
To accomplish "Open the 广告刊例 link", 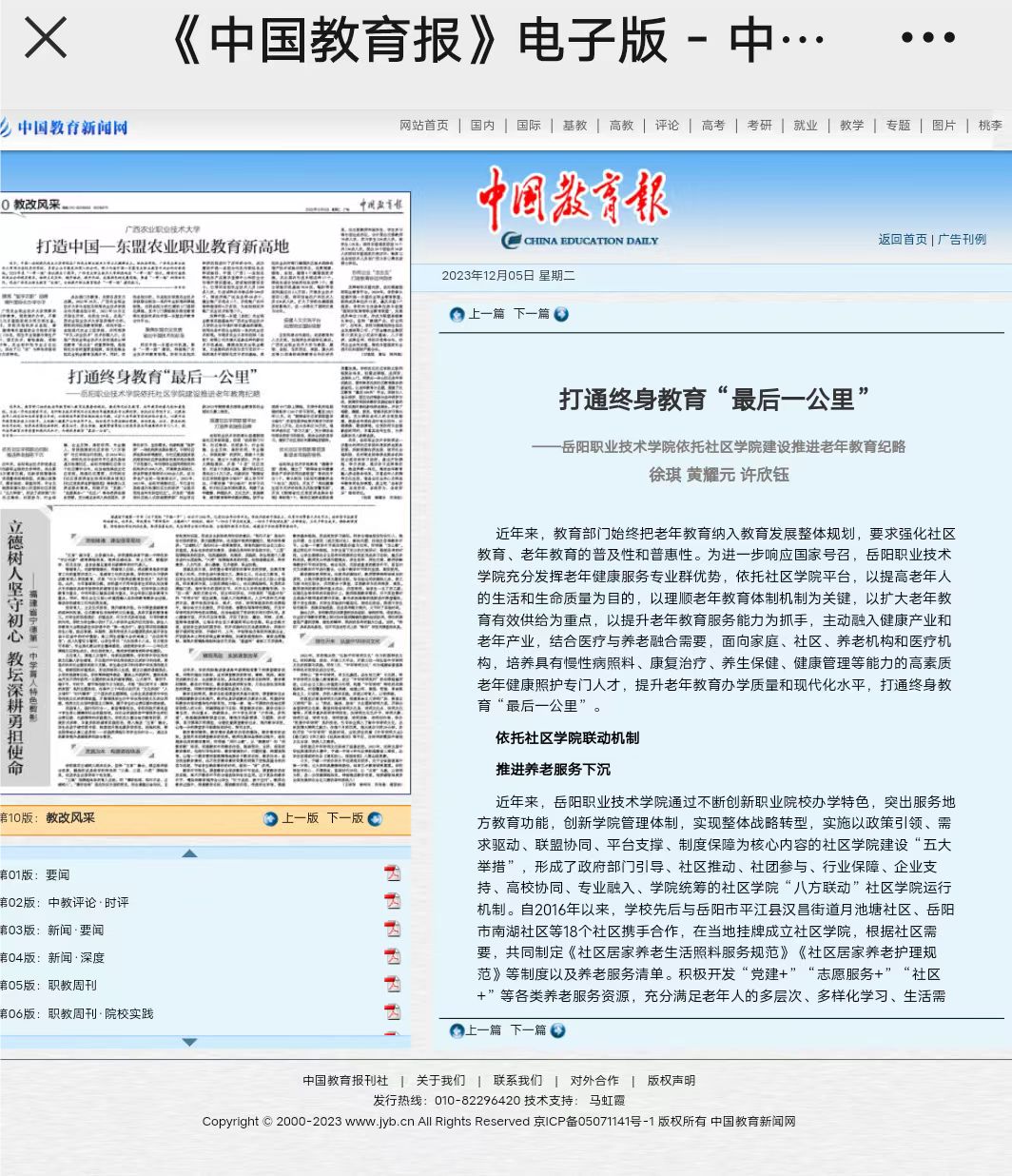I will [962, 240].
